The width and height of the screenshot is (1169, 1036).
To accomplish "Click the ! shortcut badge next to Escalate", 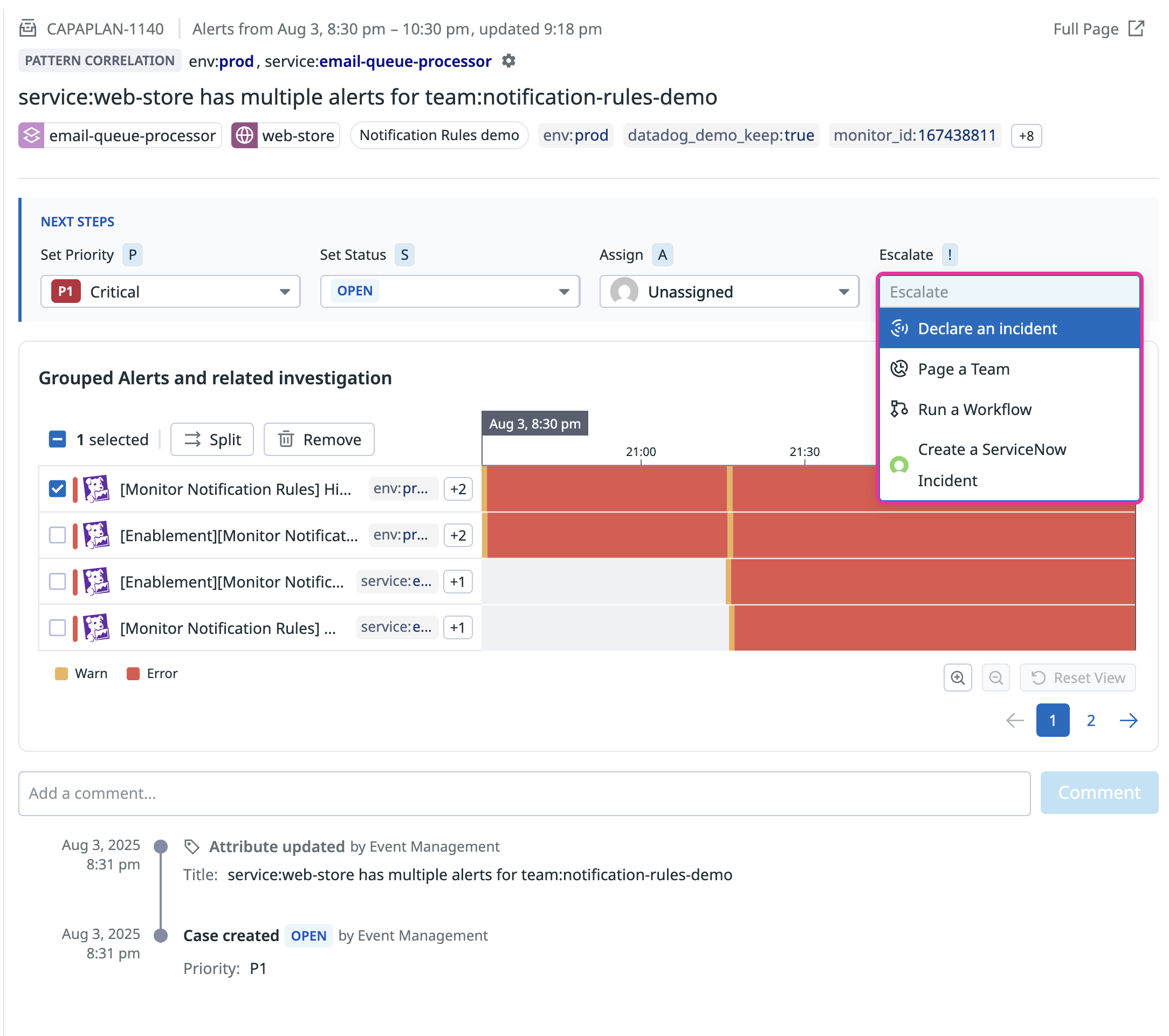I will 950,254.
